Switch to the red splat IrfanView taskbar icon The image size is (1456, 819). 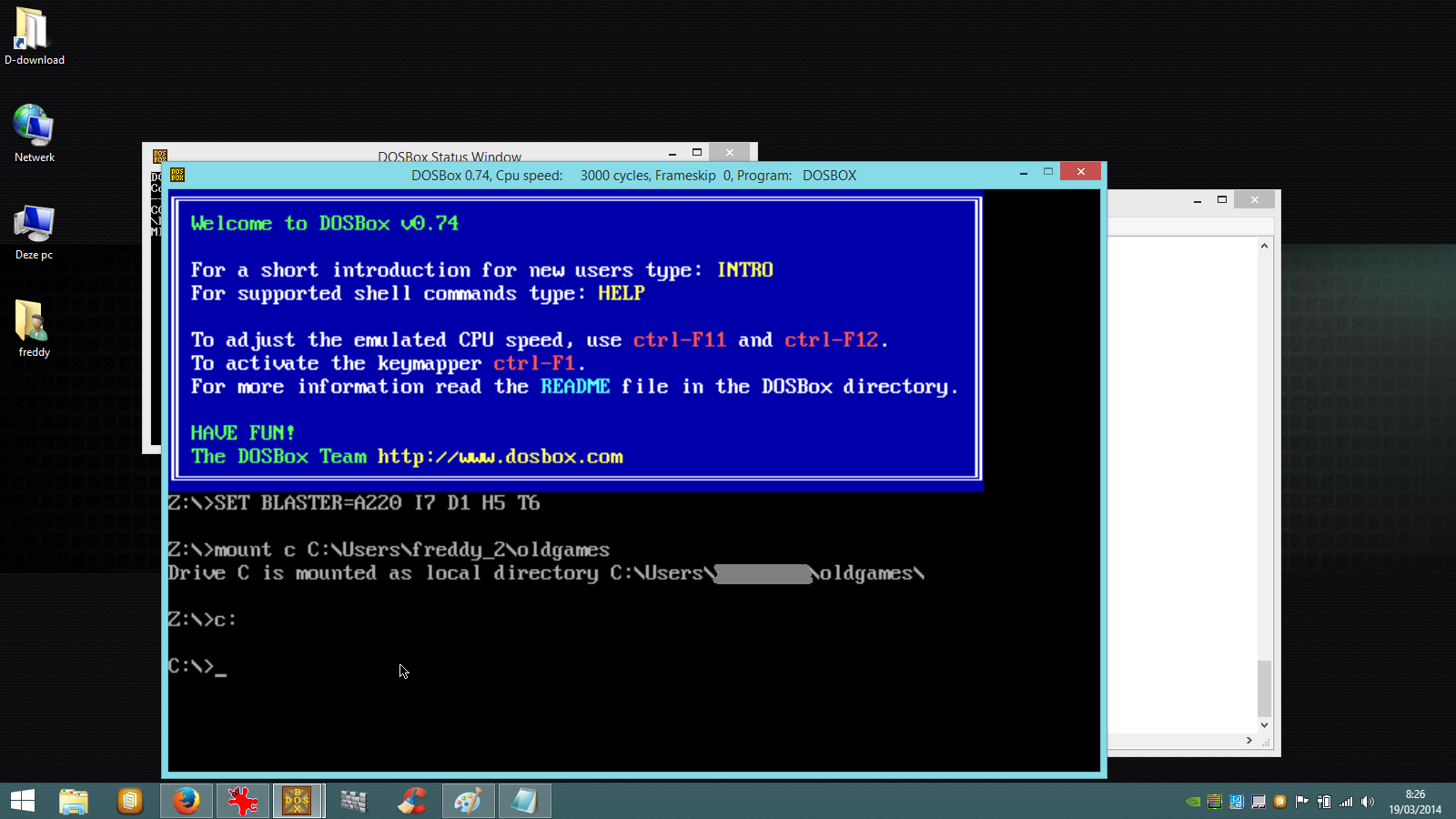(243, 801)
